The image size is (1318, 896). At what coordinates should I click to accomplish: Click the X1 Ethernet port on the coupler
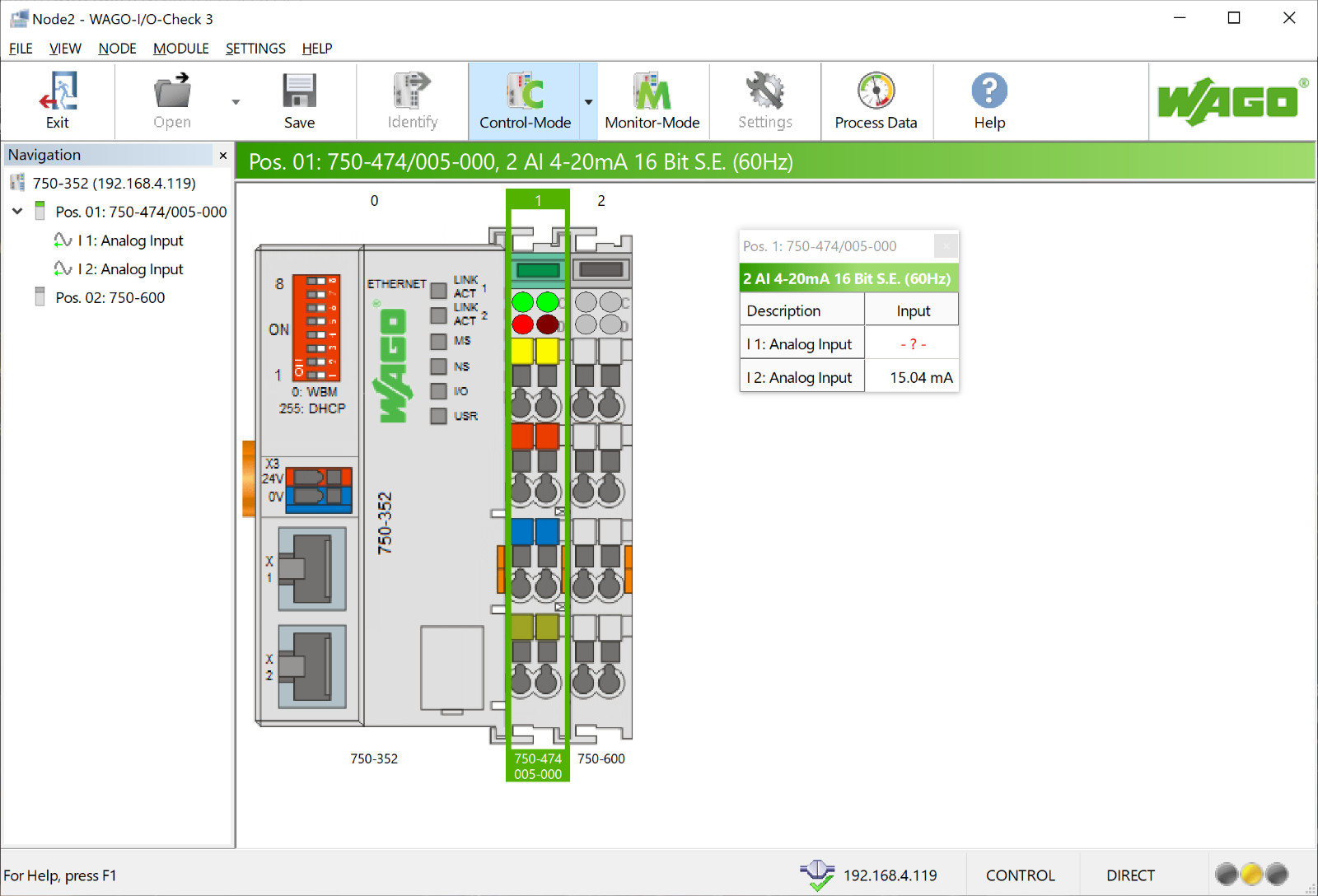[312, 569]
